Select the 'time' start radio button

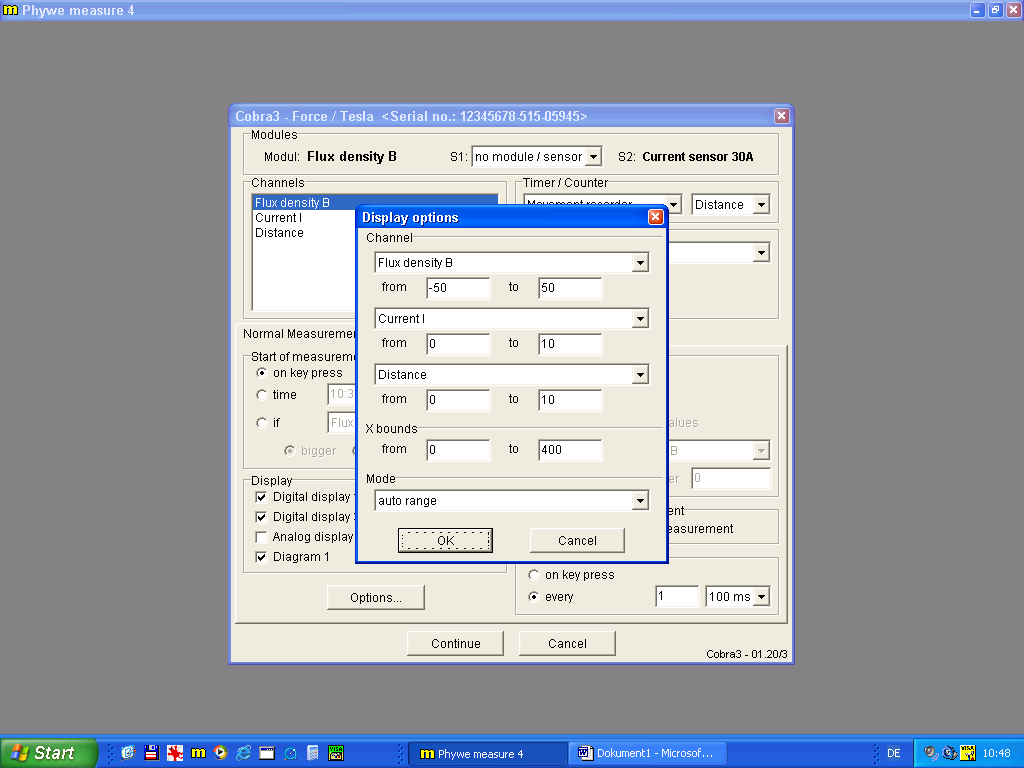(x=262, y=394)
